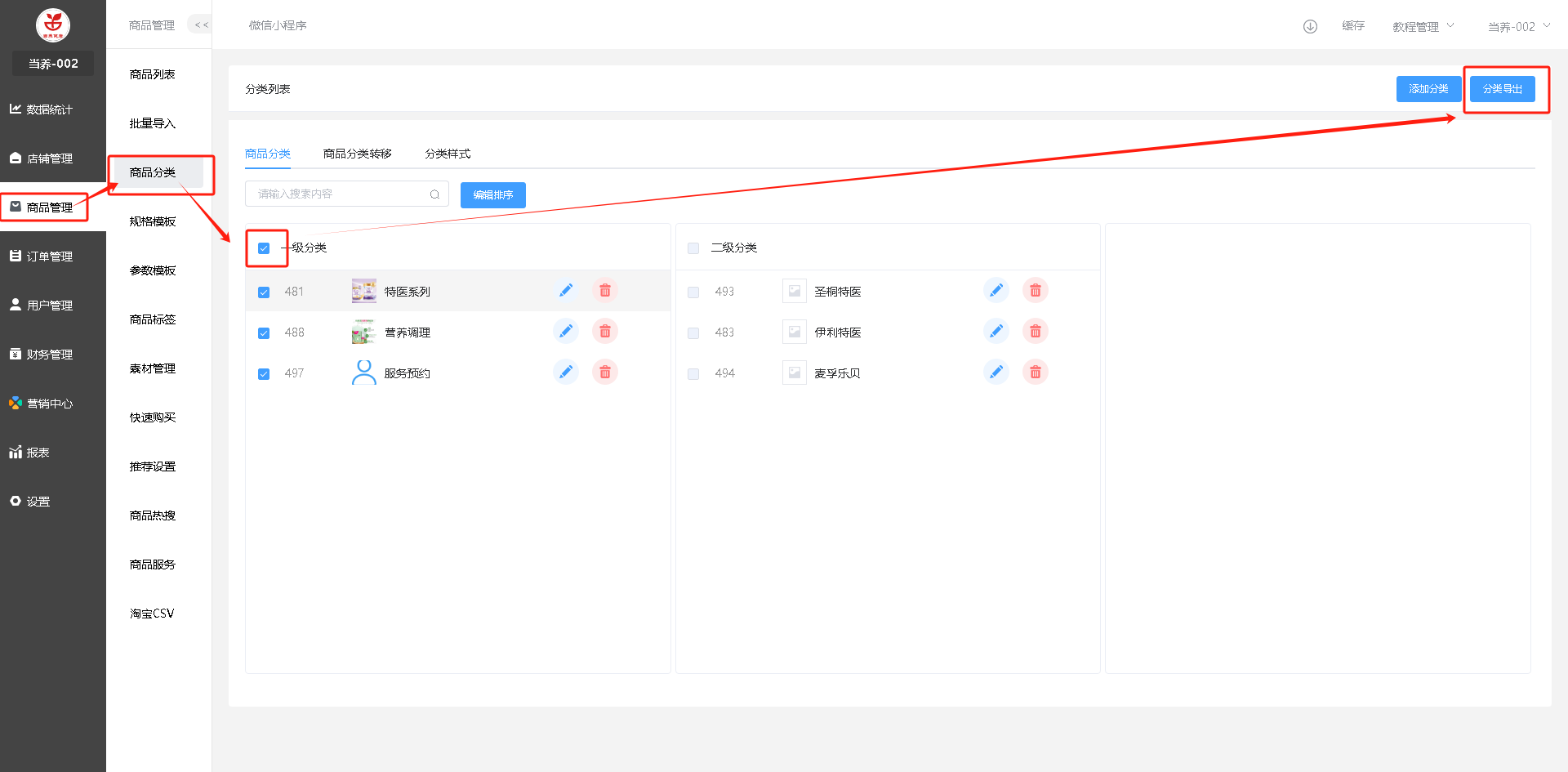The height and width of the screenshot is (772, 1568).
Task: Click the trash icon for 麦孚乐贝
Action: click(1035, 373)
